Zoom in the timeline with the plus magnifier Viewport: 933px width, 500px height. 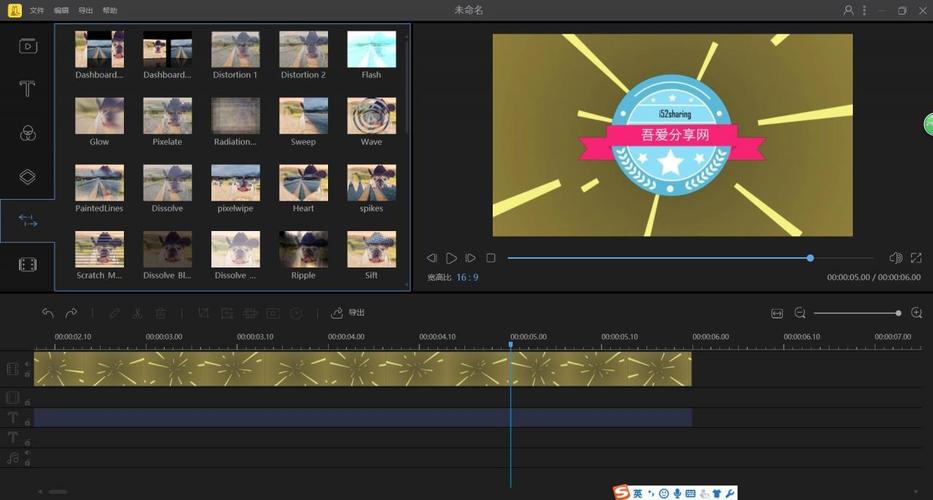916,313
